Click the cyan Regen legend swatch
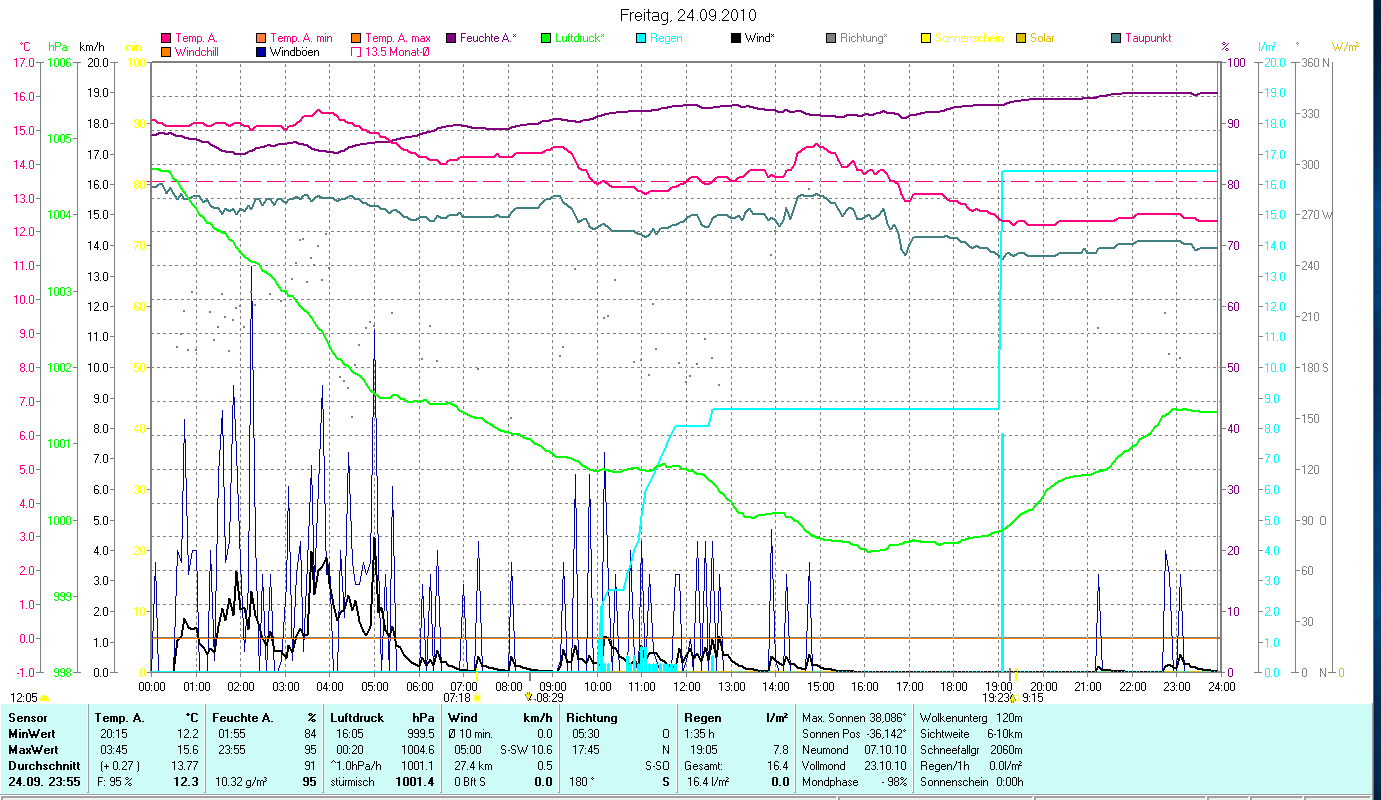The width and height of the screenshot is (1381, 800). click(x=641, y=38)
